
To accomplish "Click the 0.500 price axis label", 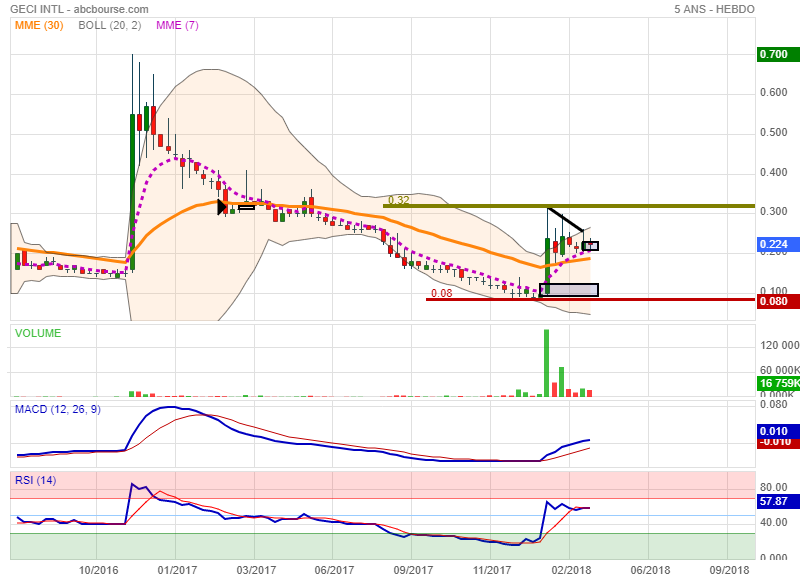I will point(773,133).
